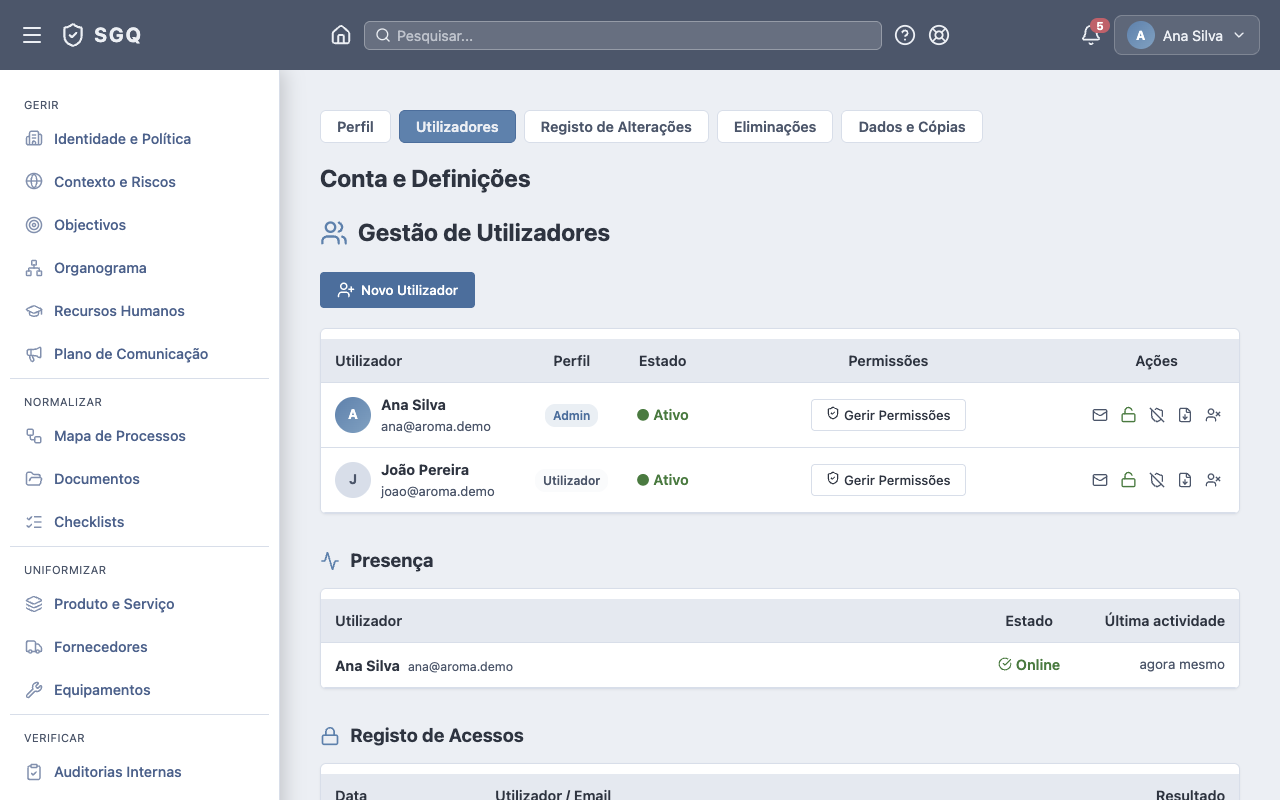Click the clipboard icon beside Auditorias Internas
The width and height of the screenshot is (1280, 800).
(x=34, y=771)
